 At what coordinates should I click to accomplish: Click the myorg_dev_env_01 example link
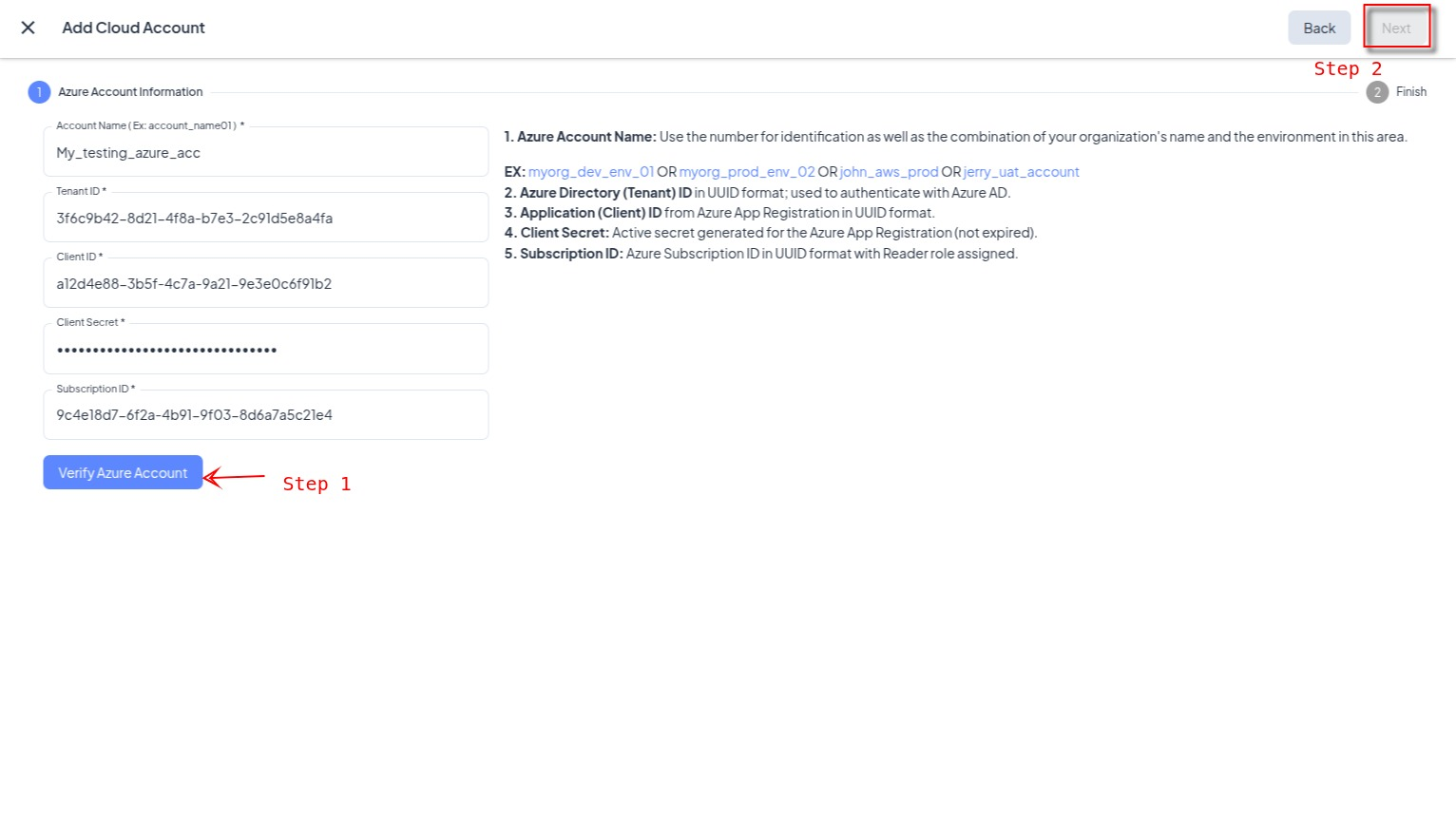tap(590, 172)
